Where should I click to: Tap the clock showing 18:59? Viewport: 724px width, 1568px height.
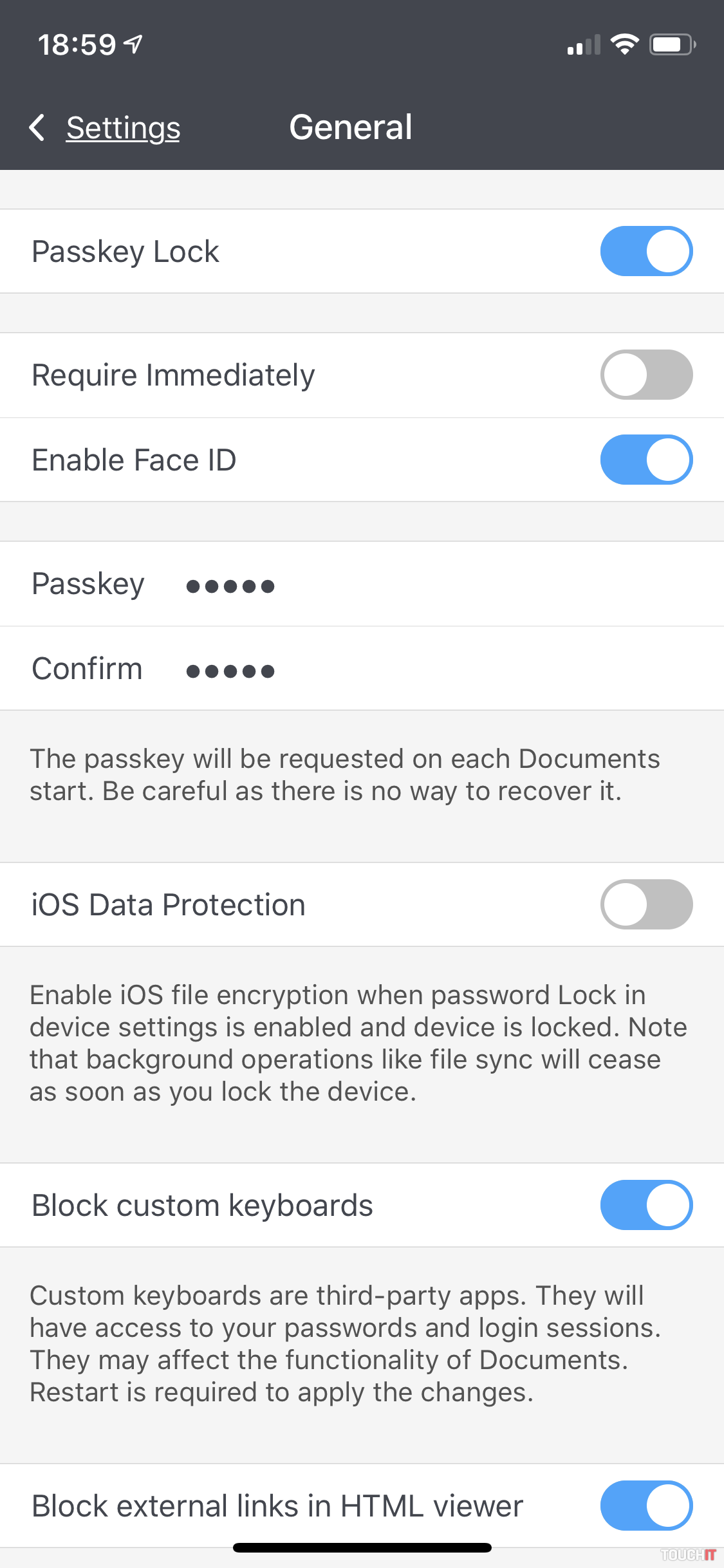tap(77, 45)
